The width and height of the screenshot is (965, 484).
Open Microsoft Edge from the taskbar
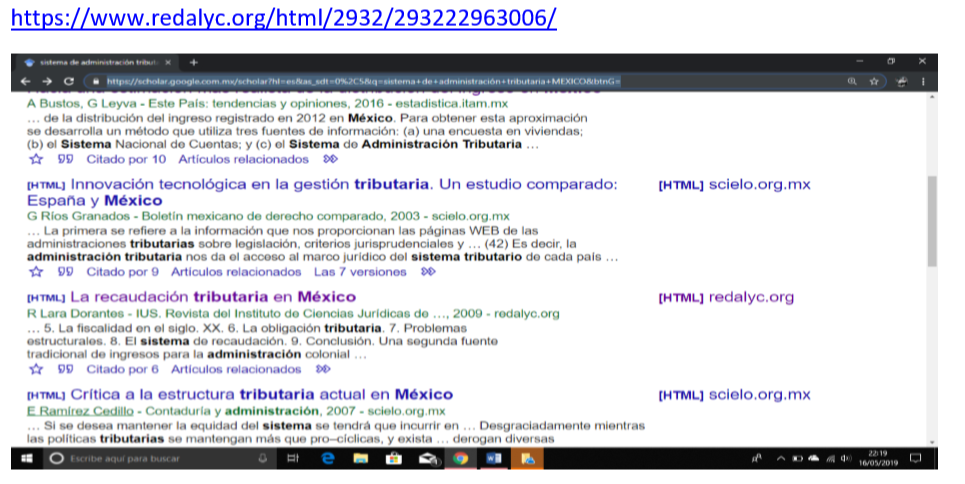point(327,459)
